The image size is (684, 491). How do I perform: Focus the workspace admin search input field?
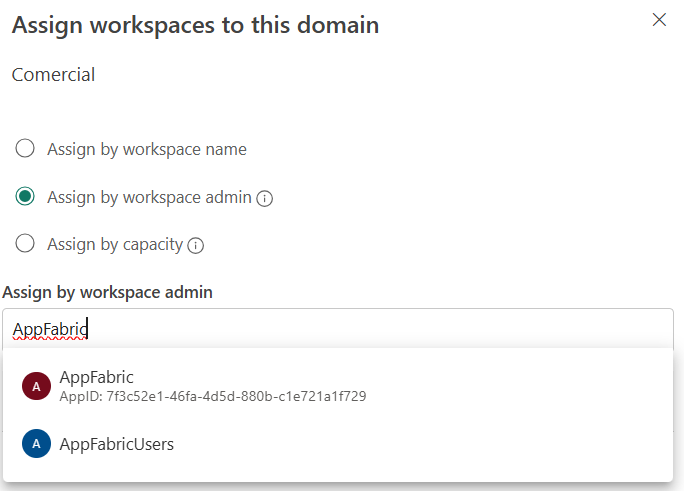(380, 329)
